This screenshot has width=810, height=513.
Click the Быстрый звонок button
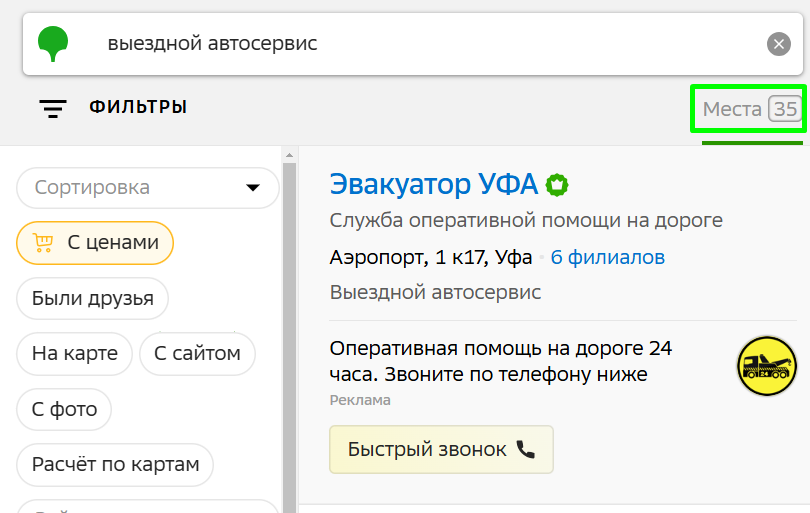[x=441, y=449]
